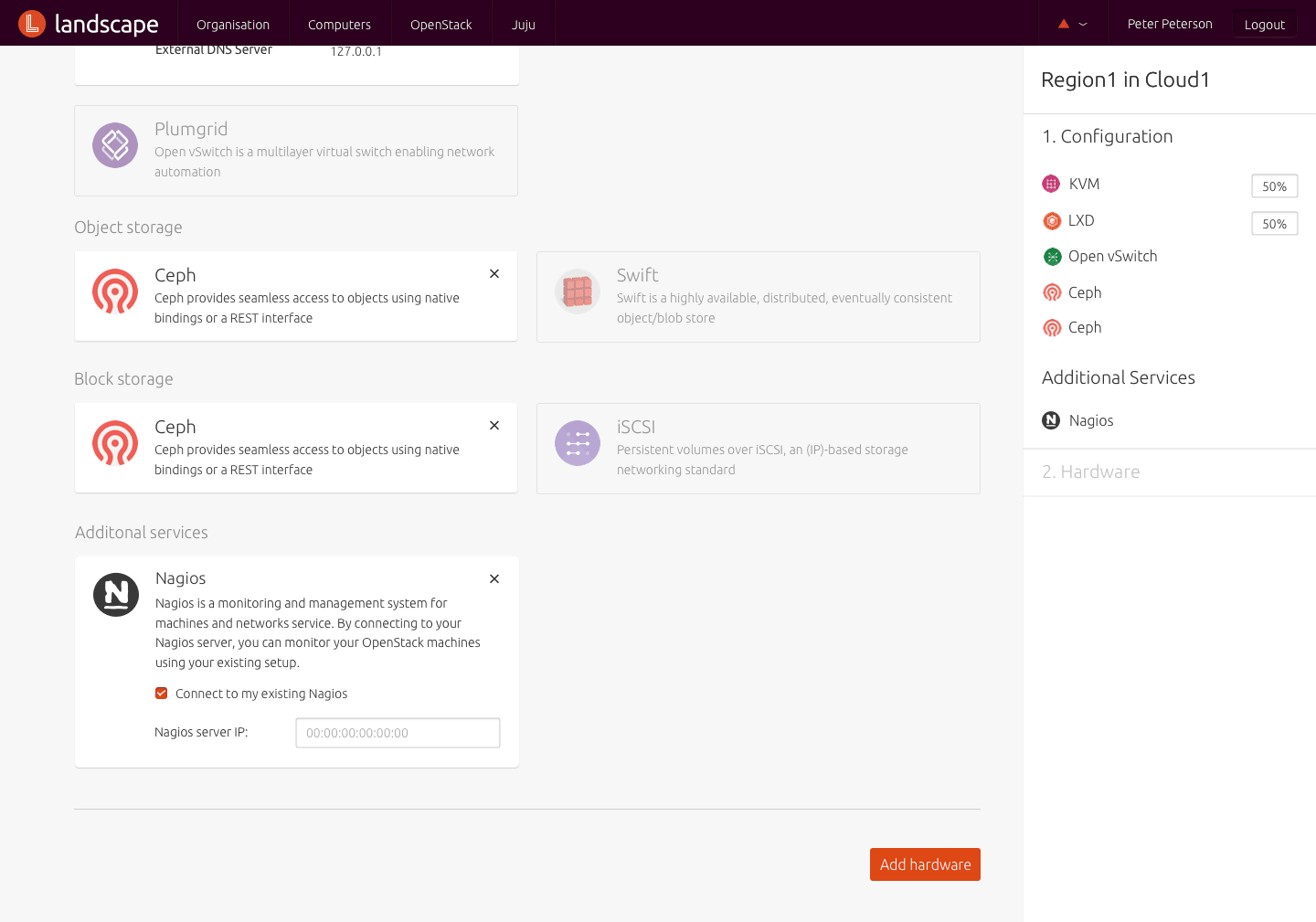Select the Plumgrid network option
The height and width of the screenshot is (922, 1316).
point(296,151)
